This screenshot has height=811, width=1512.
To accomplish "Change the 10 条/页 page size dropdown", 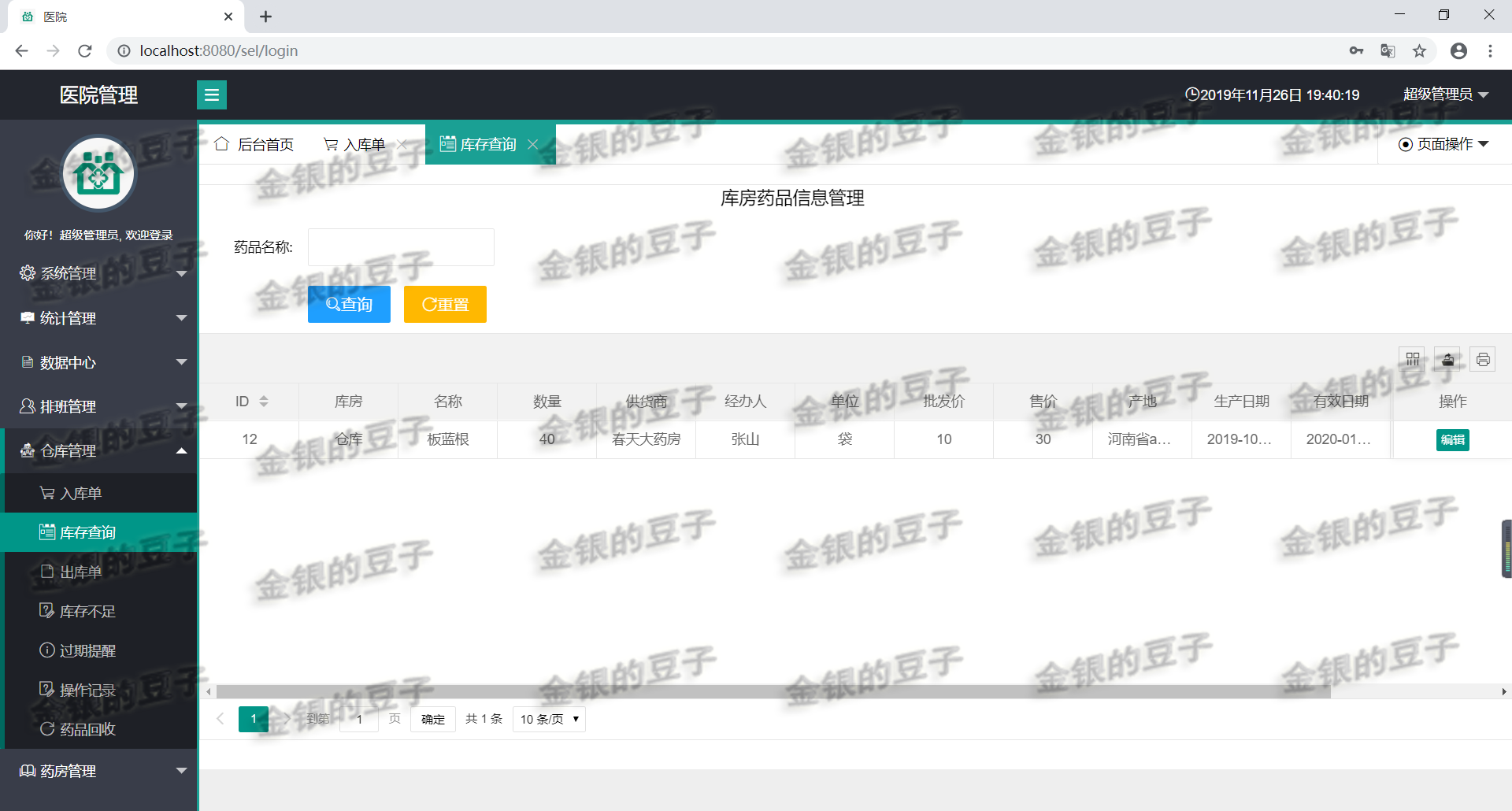I will [x=549, y=719].
